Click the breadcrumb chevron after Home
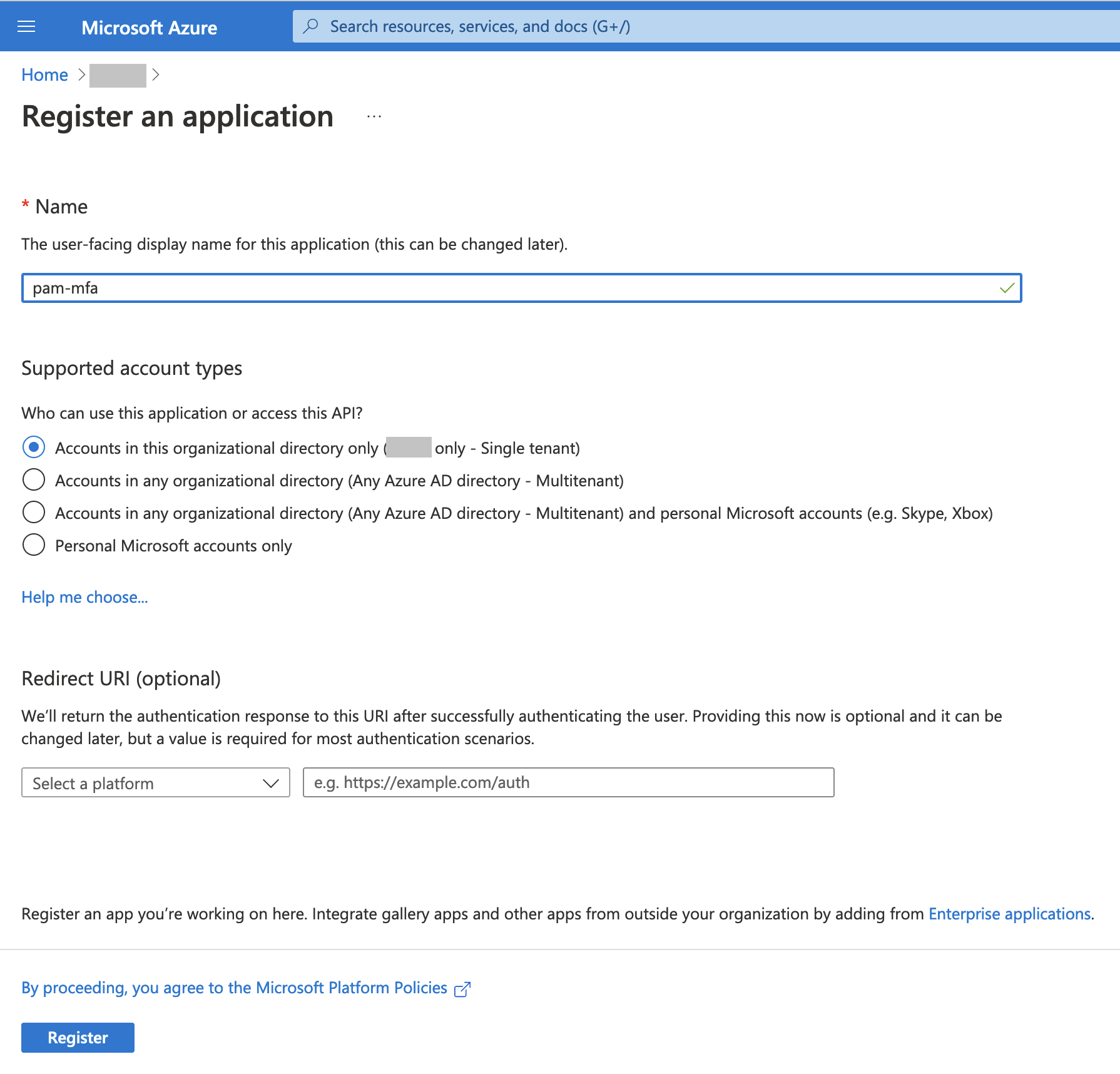This screenshot has width=1120, height=1074. pos(82,74)
